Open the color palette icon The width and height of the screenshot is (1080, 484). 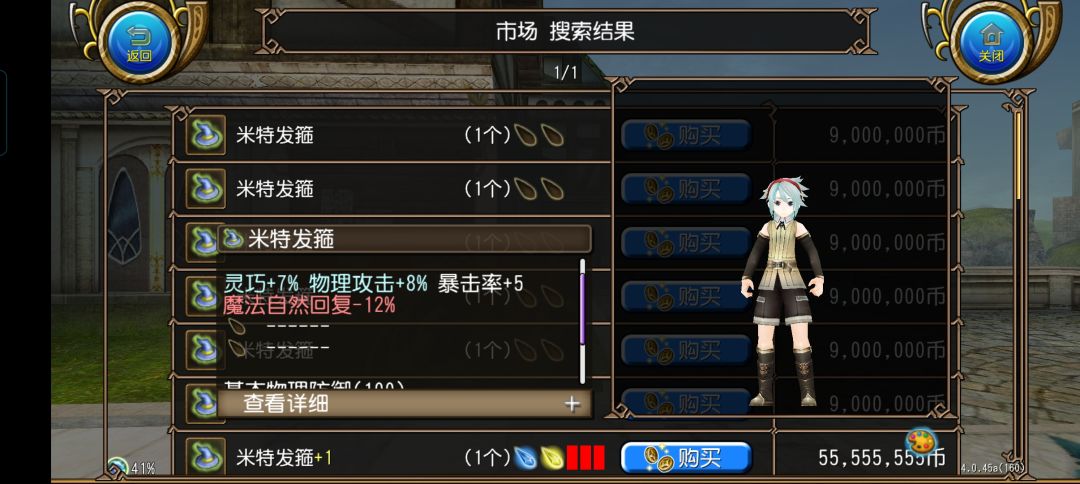pyautogui.click(x=920, y=441)
